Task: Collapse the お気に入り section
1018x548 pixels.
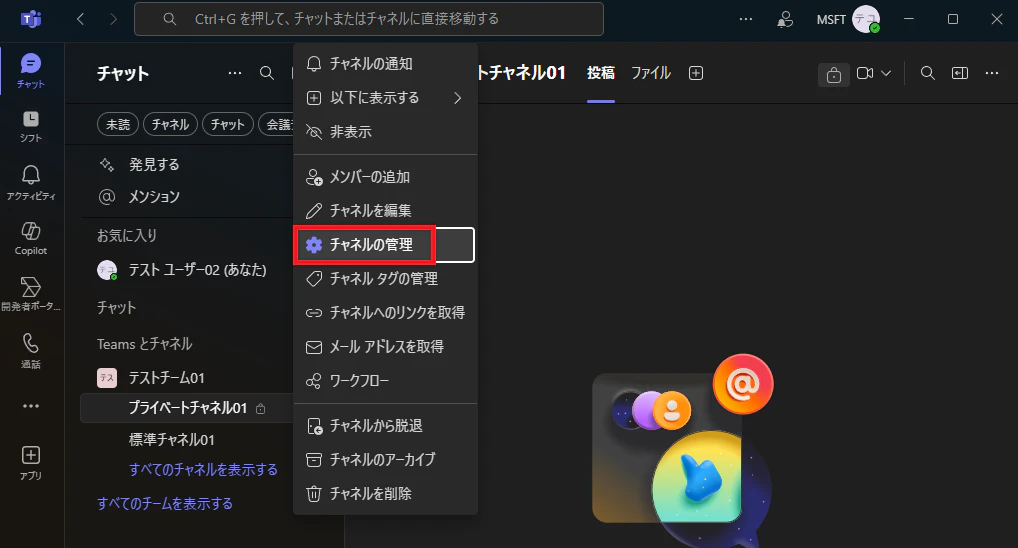Action: click(127, 236)
